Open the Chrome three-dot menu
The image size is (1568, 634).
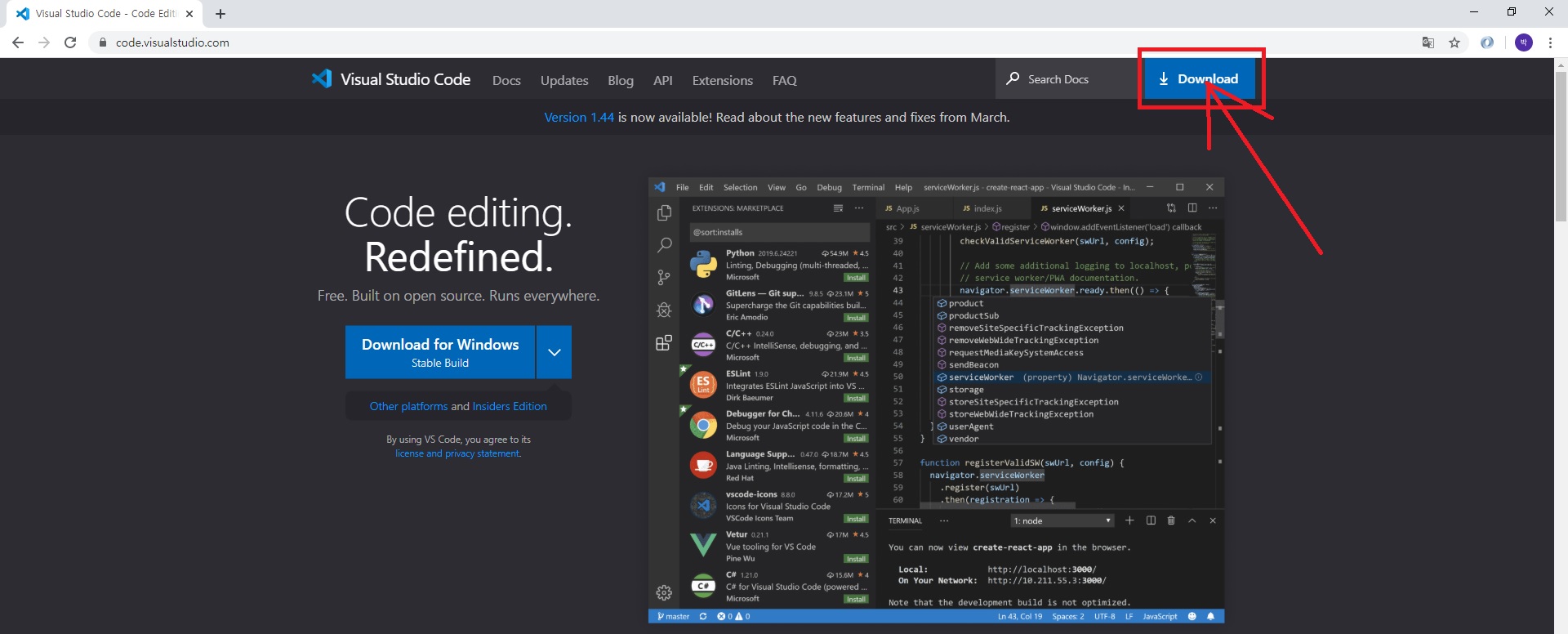(1550, 42)
